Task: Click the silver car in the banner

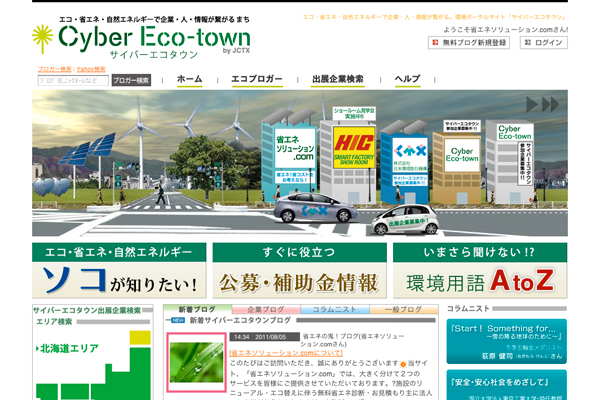Action: click(312, 207)
